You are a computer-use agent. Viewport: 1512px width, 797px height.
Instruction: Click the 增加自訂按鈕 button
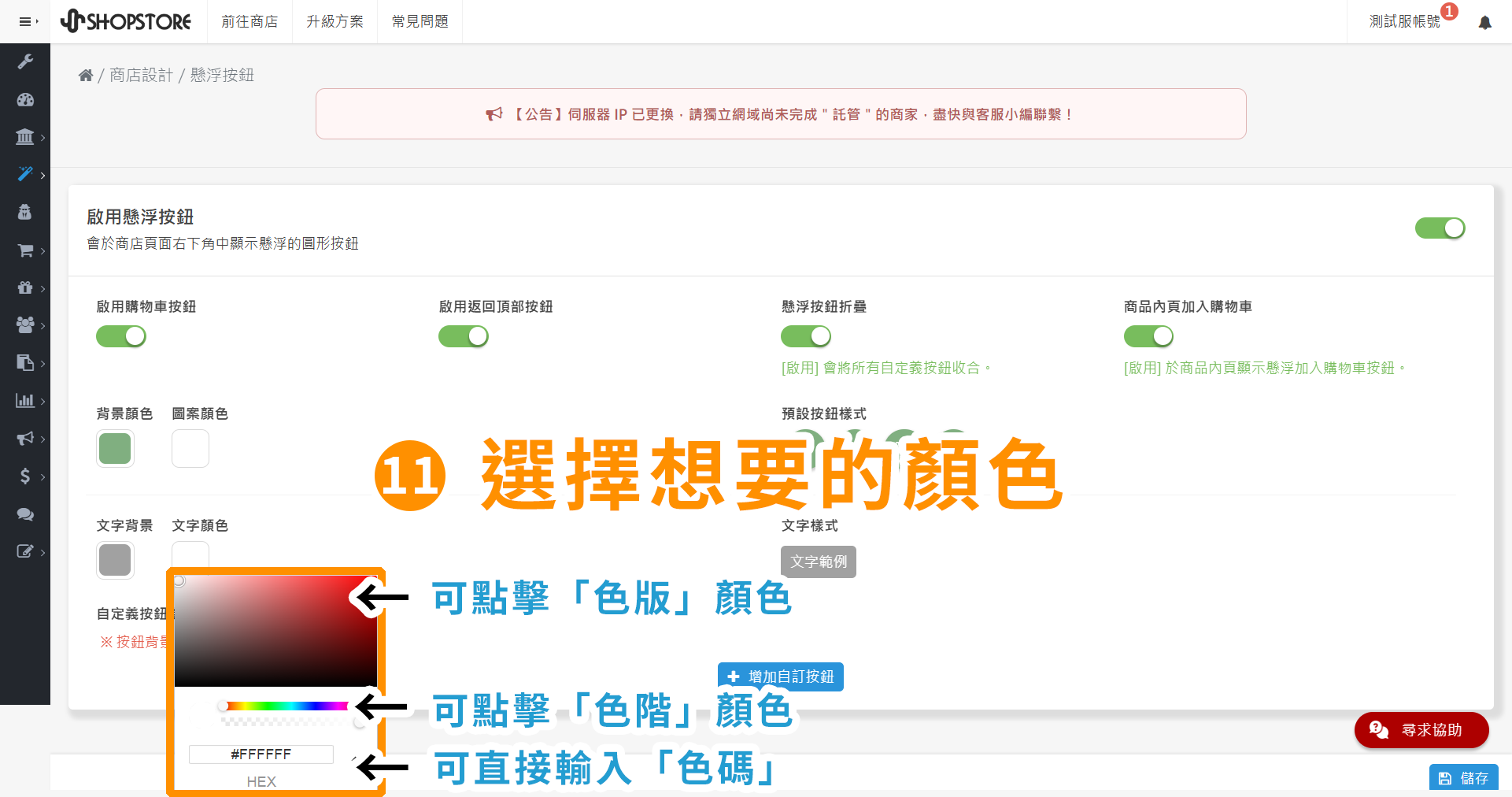point(781,677)
